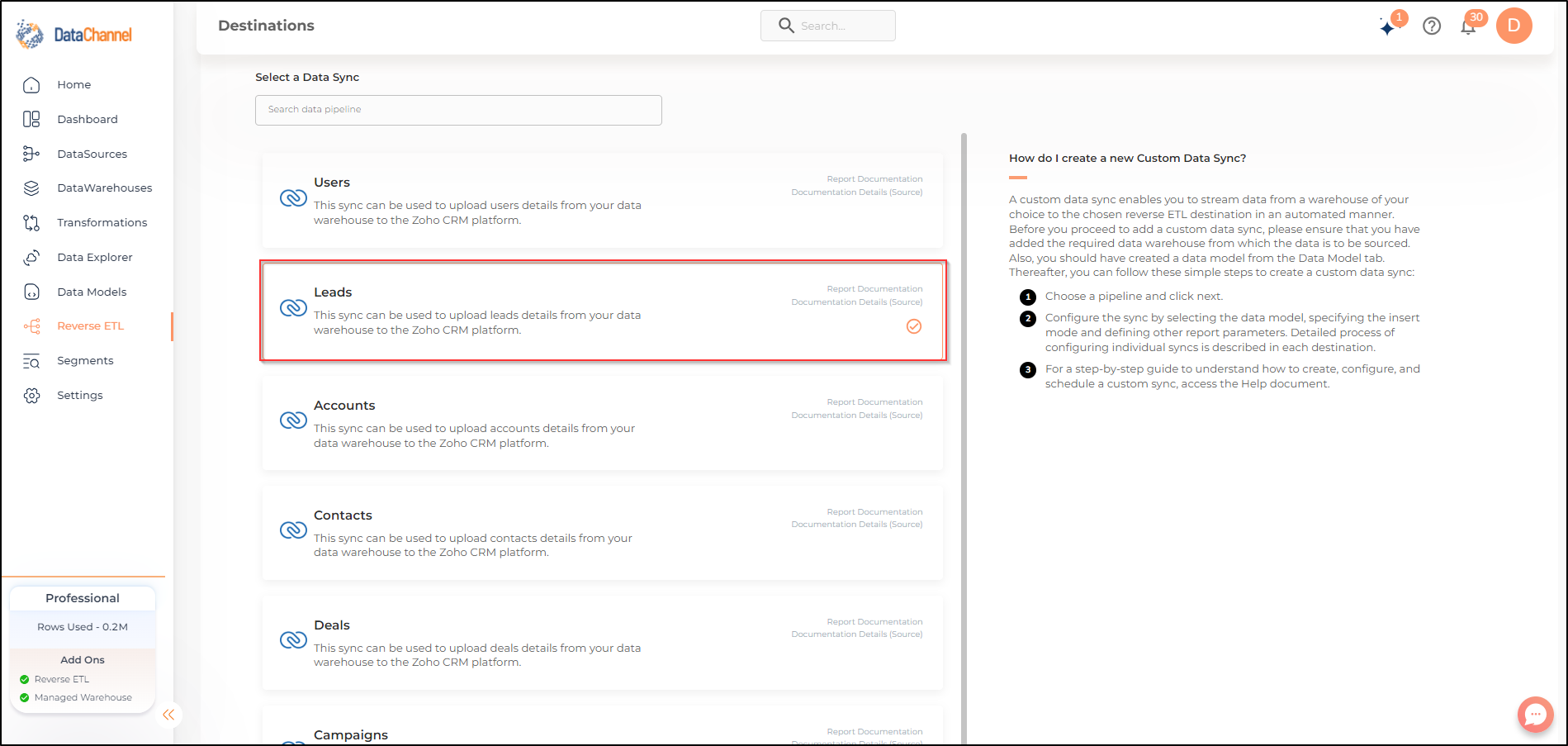1568x746 pixels.
Task: Open Data Models section
Action: point(92,292)
